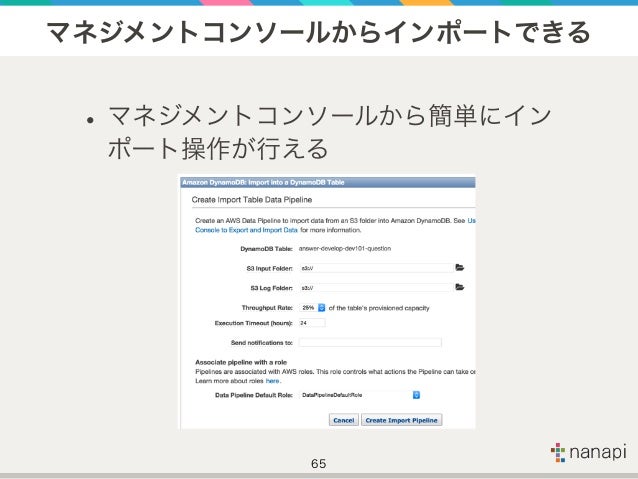Image resolution: width=638 pixels, height=479 pixels.
Task: Open folder browser for S3 Log Folder
Action: pyautogui.click(x=459, y=287)
